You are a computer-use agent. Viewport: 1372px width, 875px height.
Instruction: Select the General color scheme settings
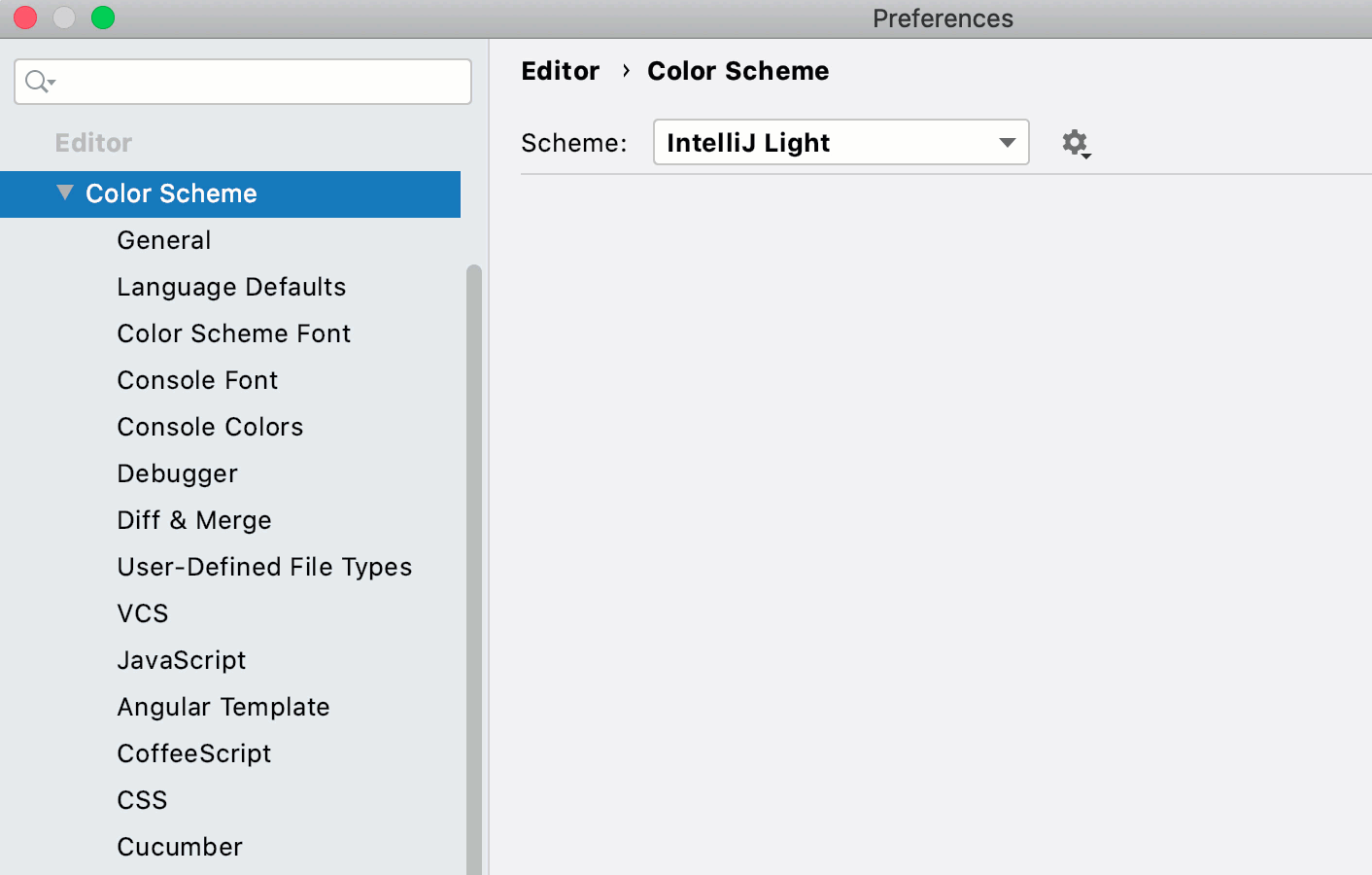click(x=163, y=239)
